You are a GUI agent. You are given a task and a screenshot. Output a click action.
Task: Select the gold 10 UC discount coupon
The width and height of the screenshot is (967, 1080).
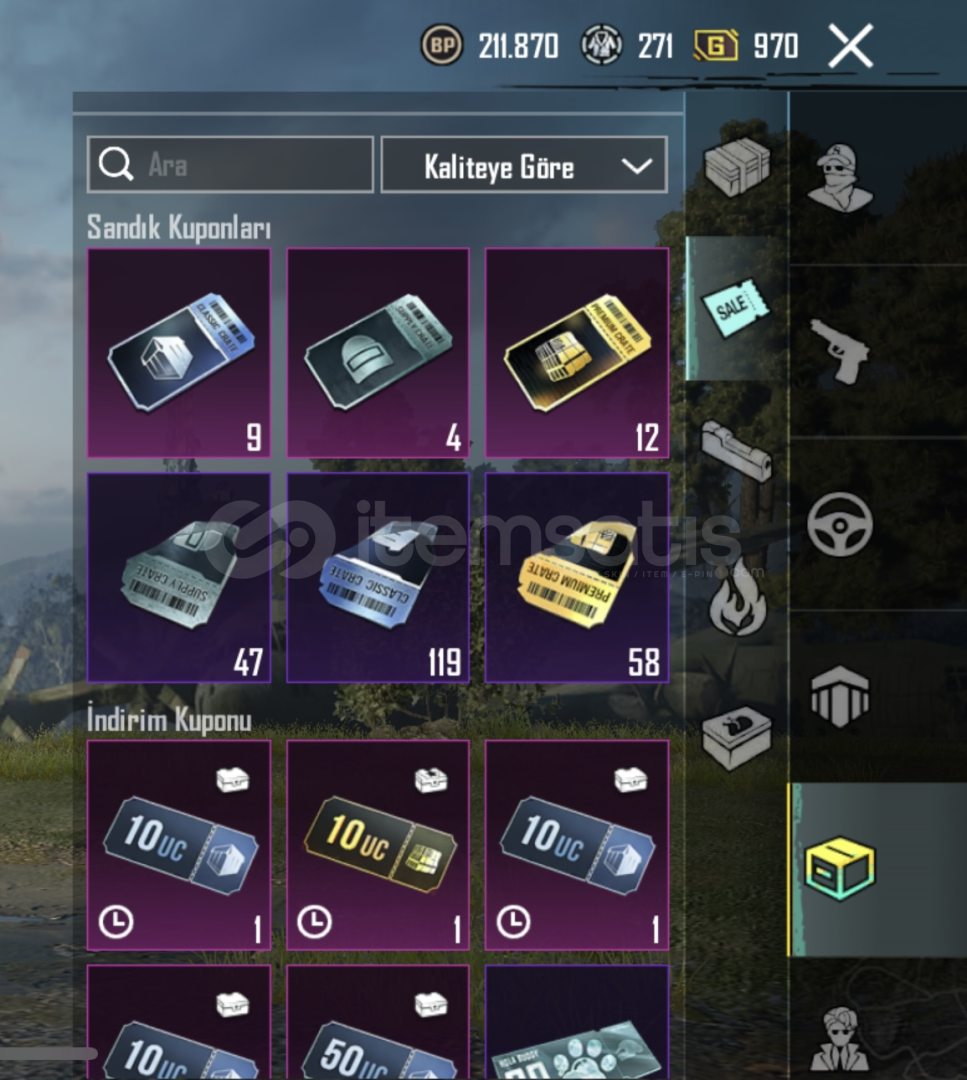click(x=378, y=845)
